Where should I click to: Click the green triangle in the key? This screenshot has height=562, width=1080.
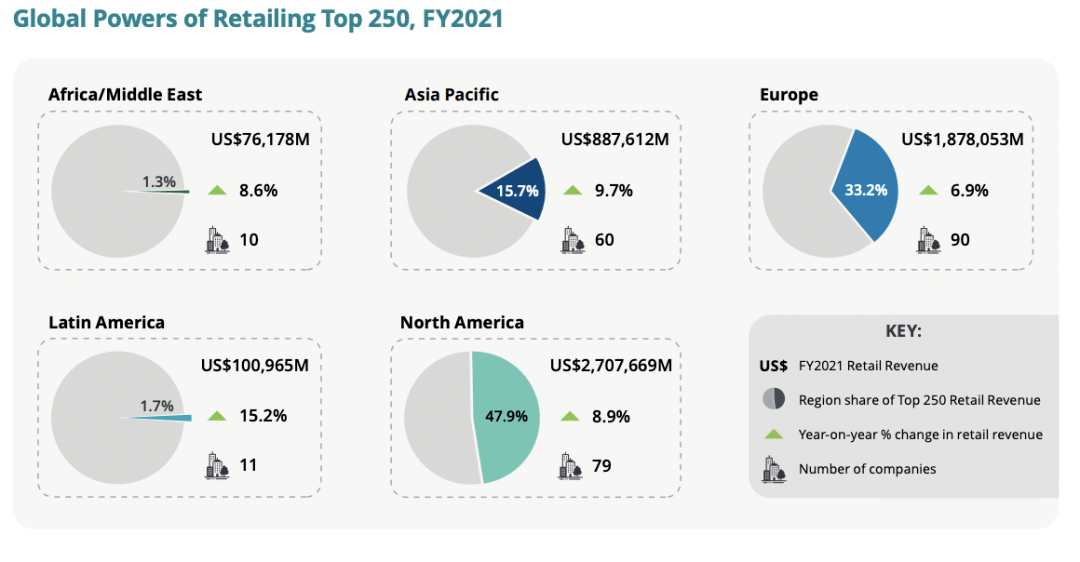[x=774, y=434]
